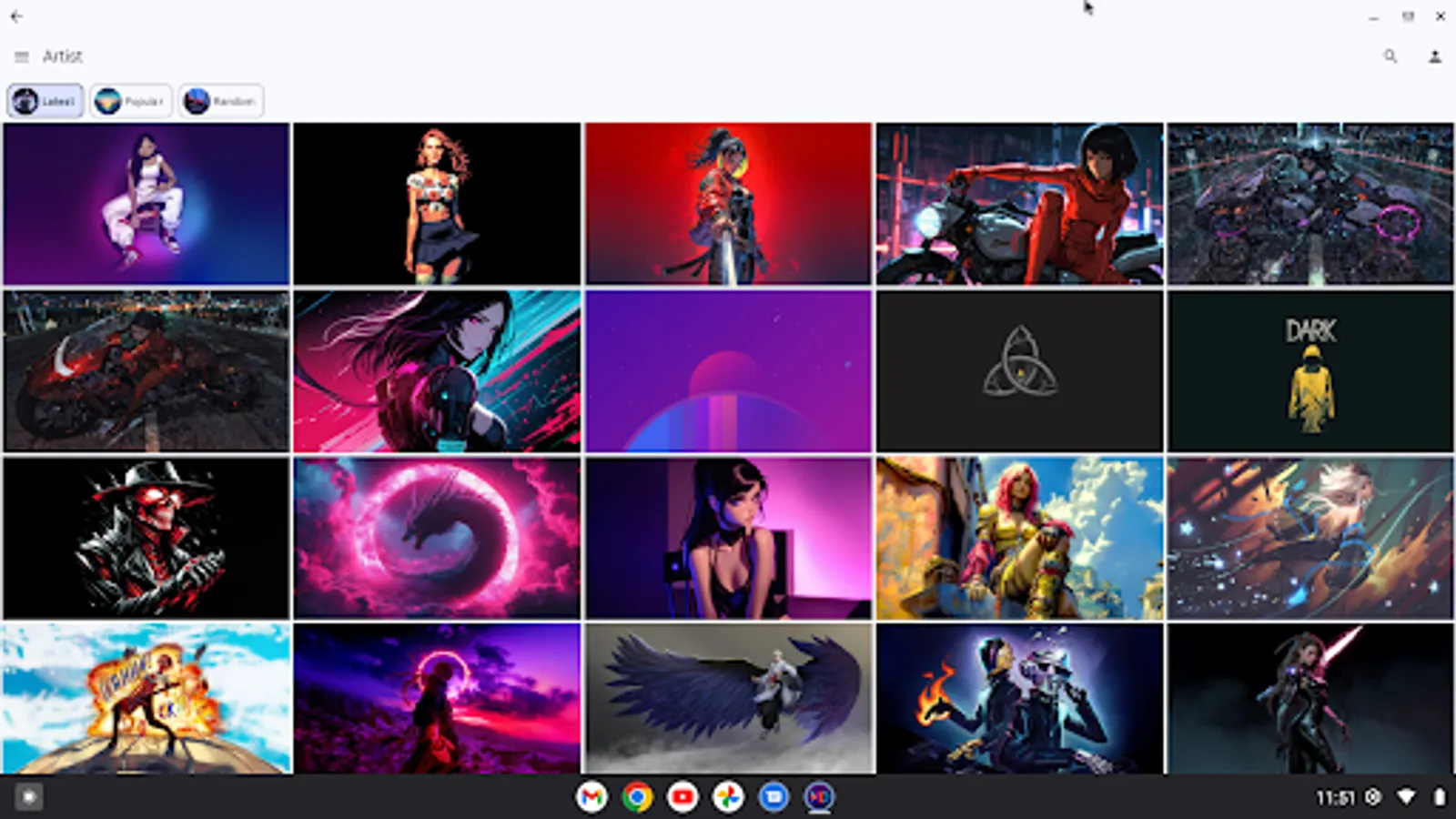
Task: Go back using the back arrow
Action: pos(16,16)
